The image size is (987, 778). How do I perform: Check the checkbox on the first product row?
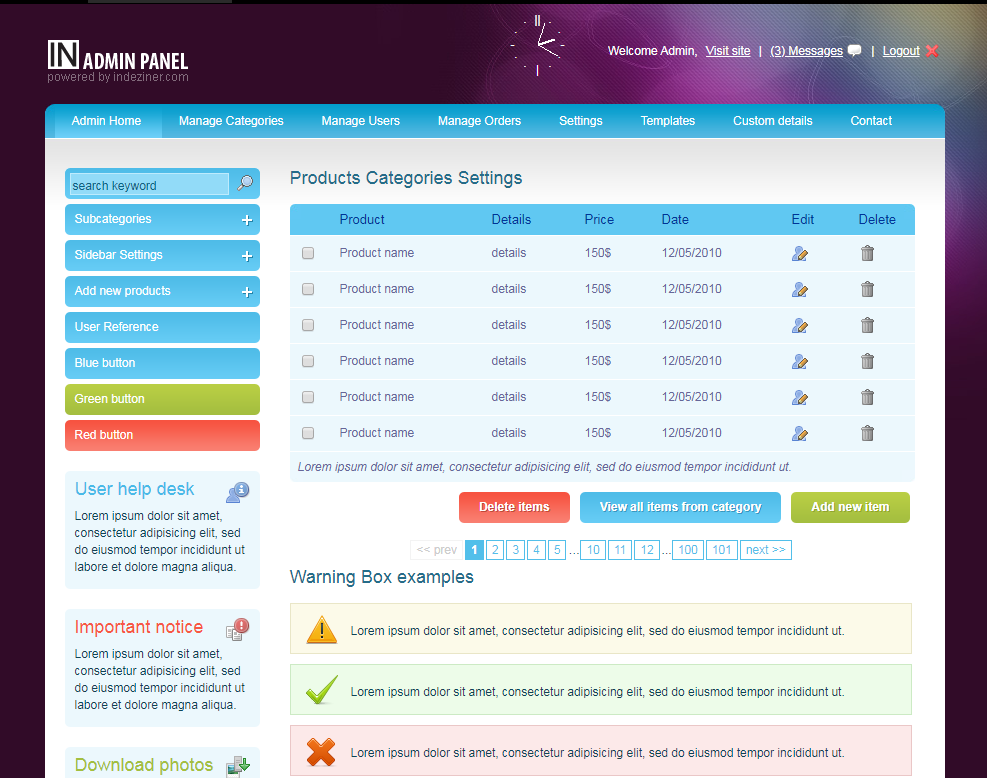coord(307,253)
